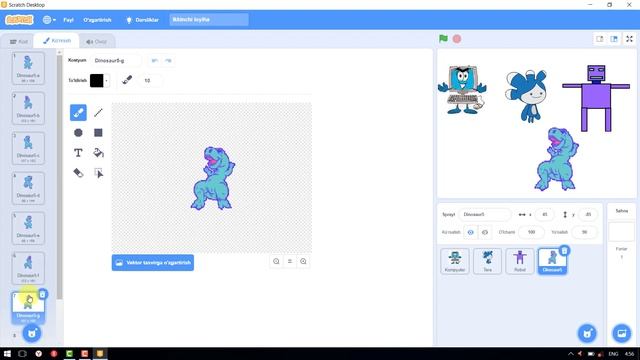Click the brush size value field
The width and height of the screenshot is (640, 360).
click(x=150, y=80)
